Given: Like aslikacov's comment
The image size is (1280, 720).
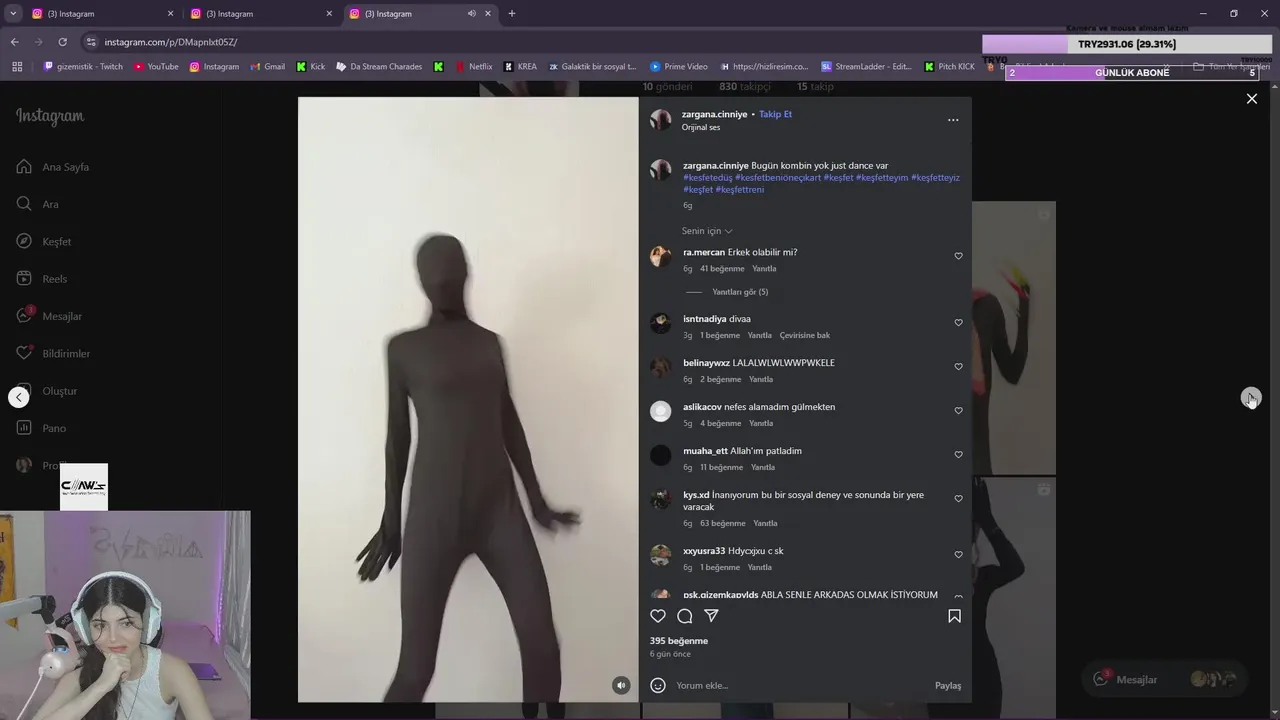Looking at the screenshot, I should (x=958, y=410).
